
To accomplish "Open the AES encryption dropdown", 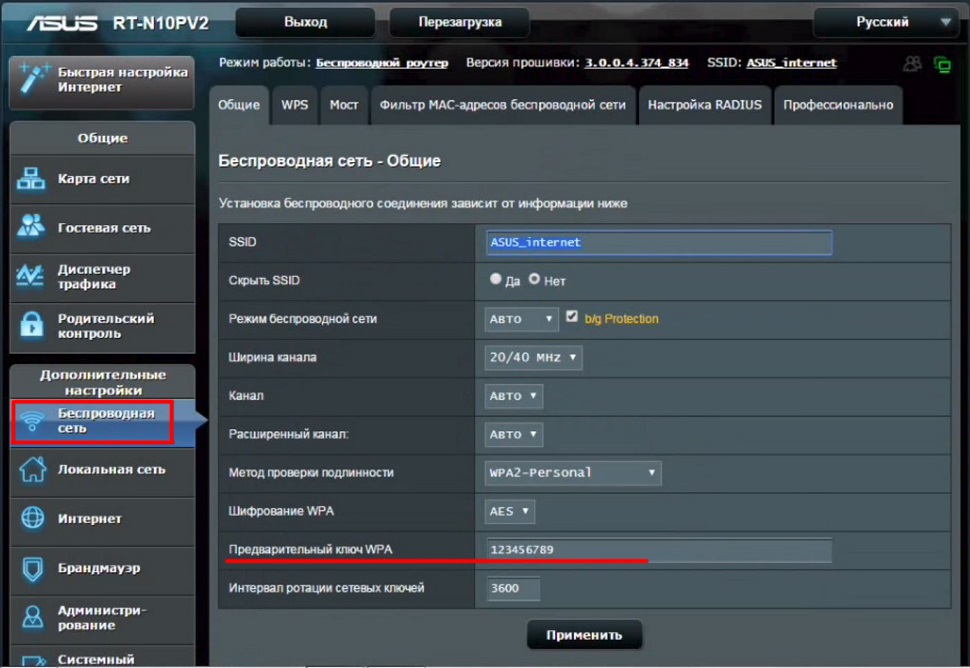I will click(510, 511).
